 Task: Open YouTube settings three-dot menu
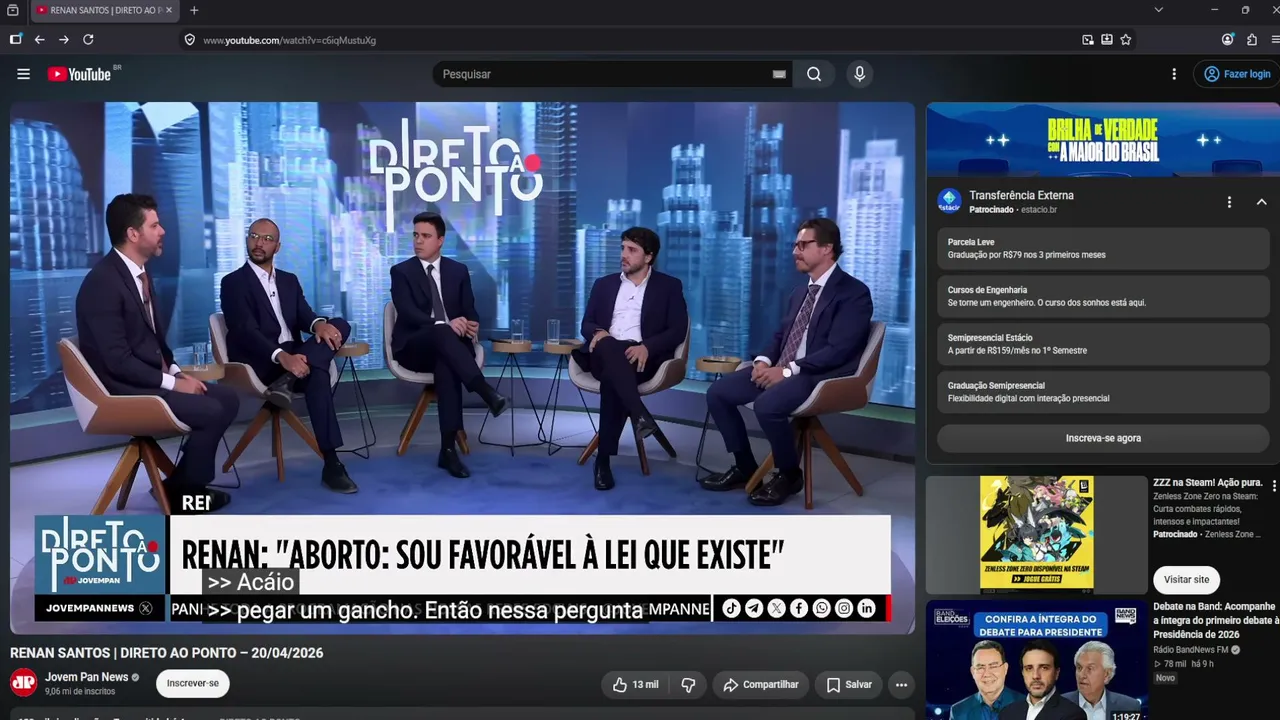[1174, 74]
